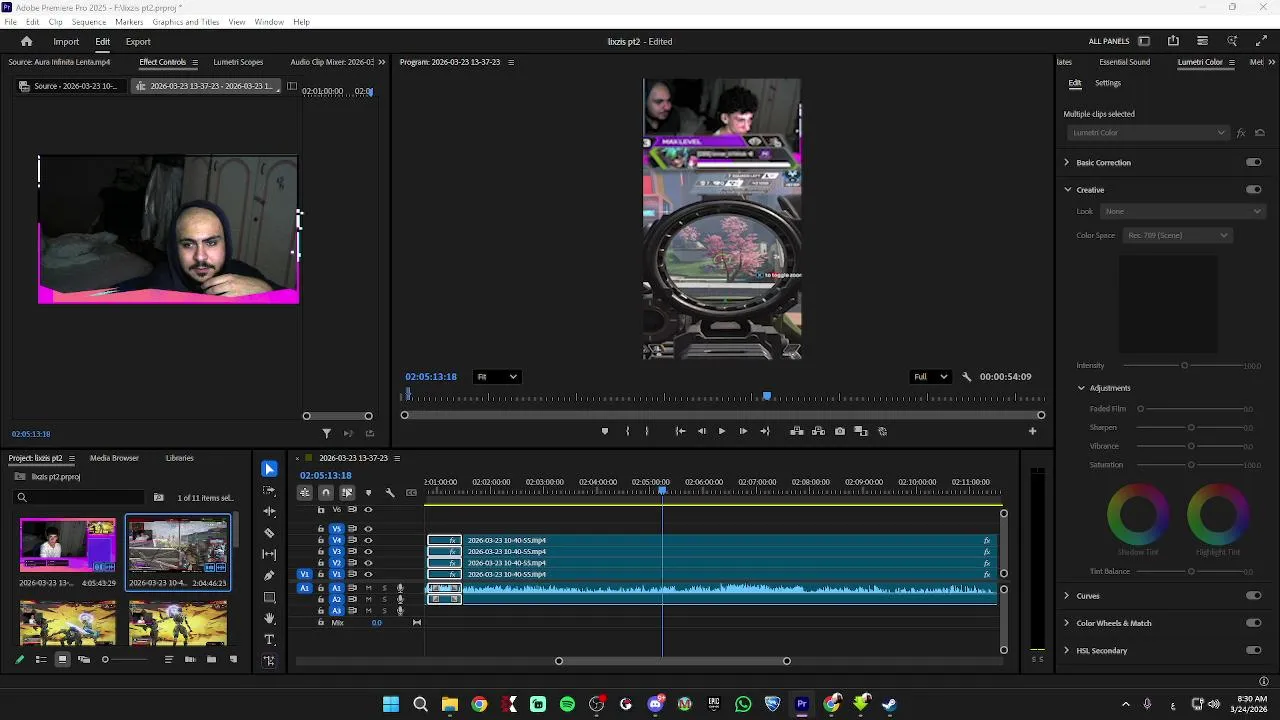Switch to the Import workspace
The height and width of the screenshot is (720, 1280).
pos(66,41)
